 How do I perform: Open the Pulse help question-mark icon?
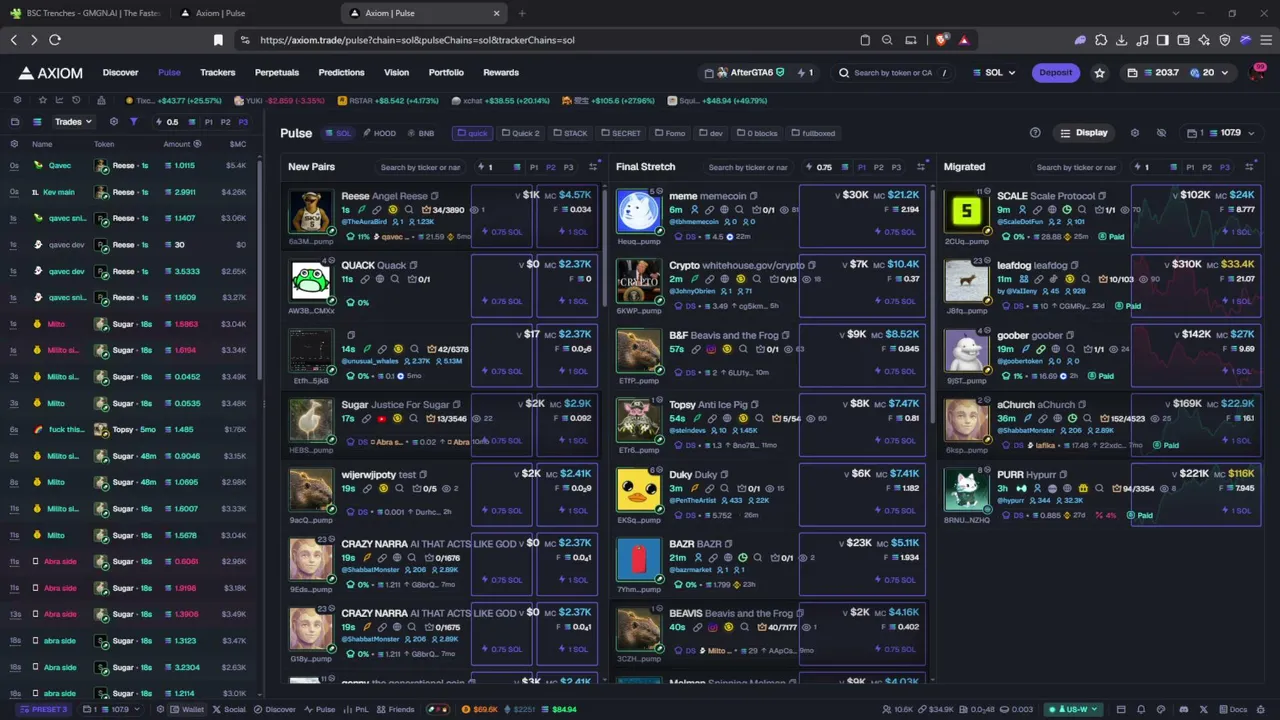[1035, 133]
